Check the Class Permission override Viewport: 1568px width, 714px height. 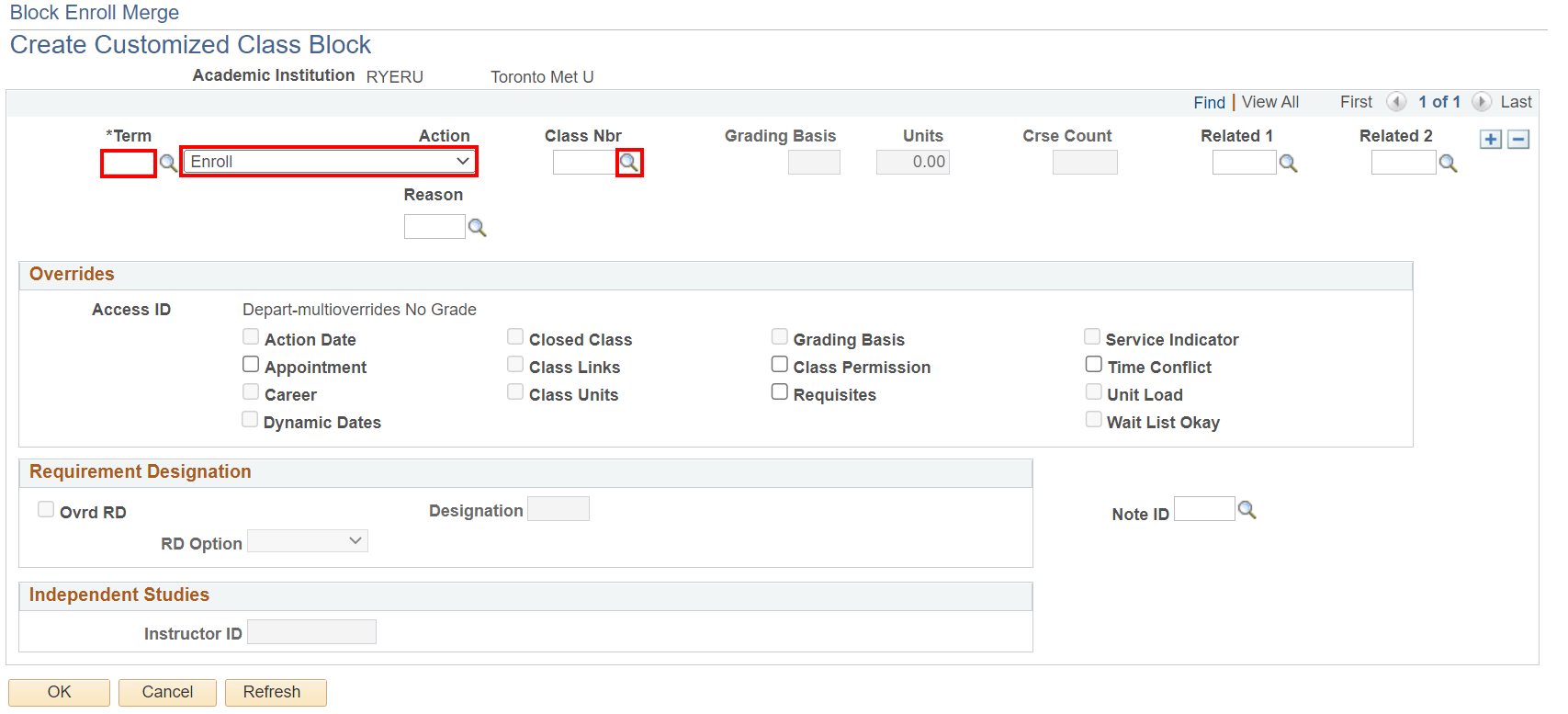pyautogui.click(x=780, y=365)
